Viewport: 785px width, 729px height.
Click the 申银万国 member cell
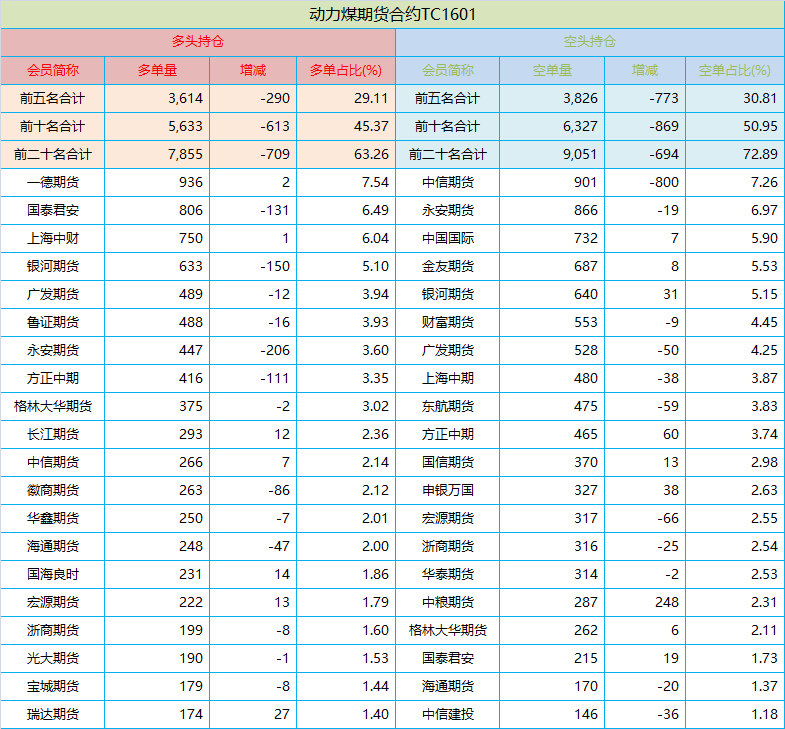pyautogui.click(x=448, y=490)
